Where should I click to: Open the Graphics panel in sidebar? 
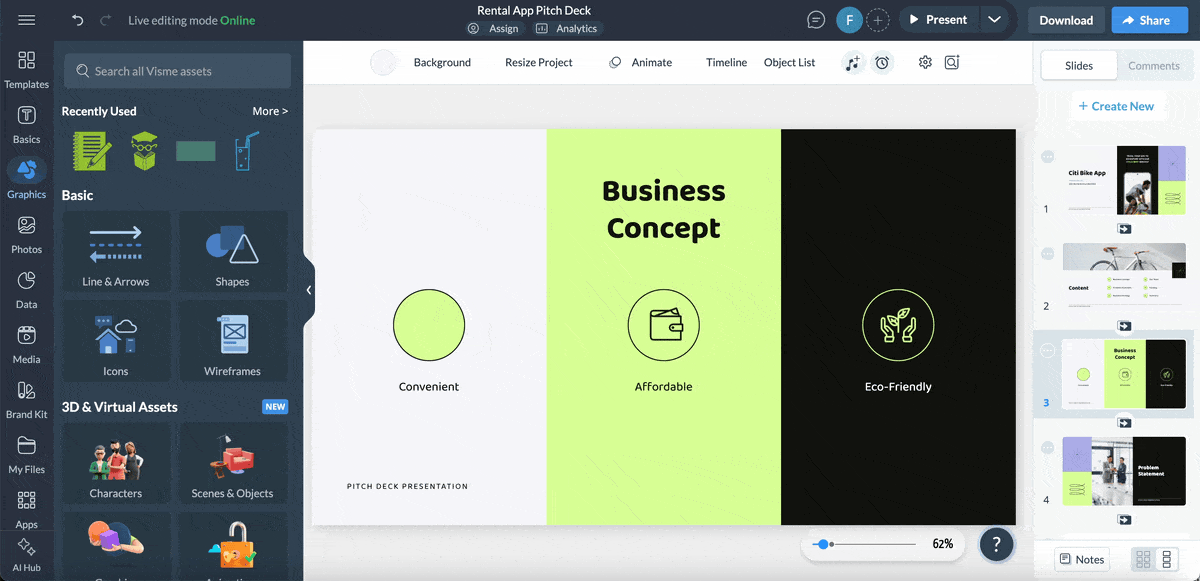(x=27, y=179)
